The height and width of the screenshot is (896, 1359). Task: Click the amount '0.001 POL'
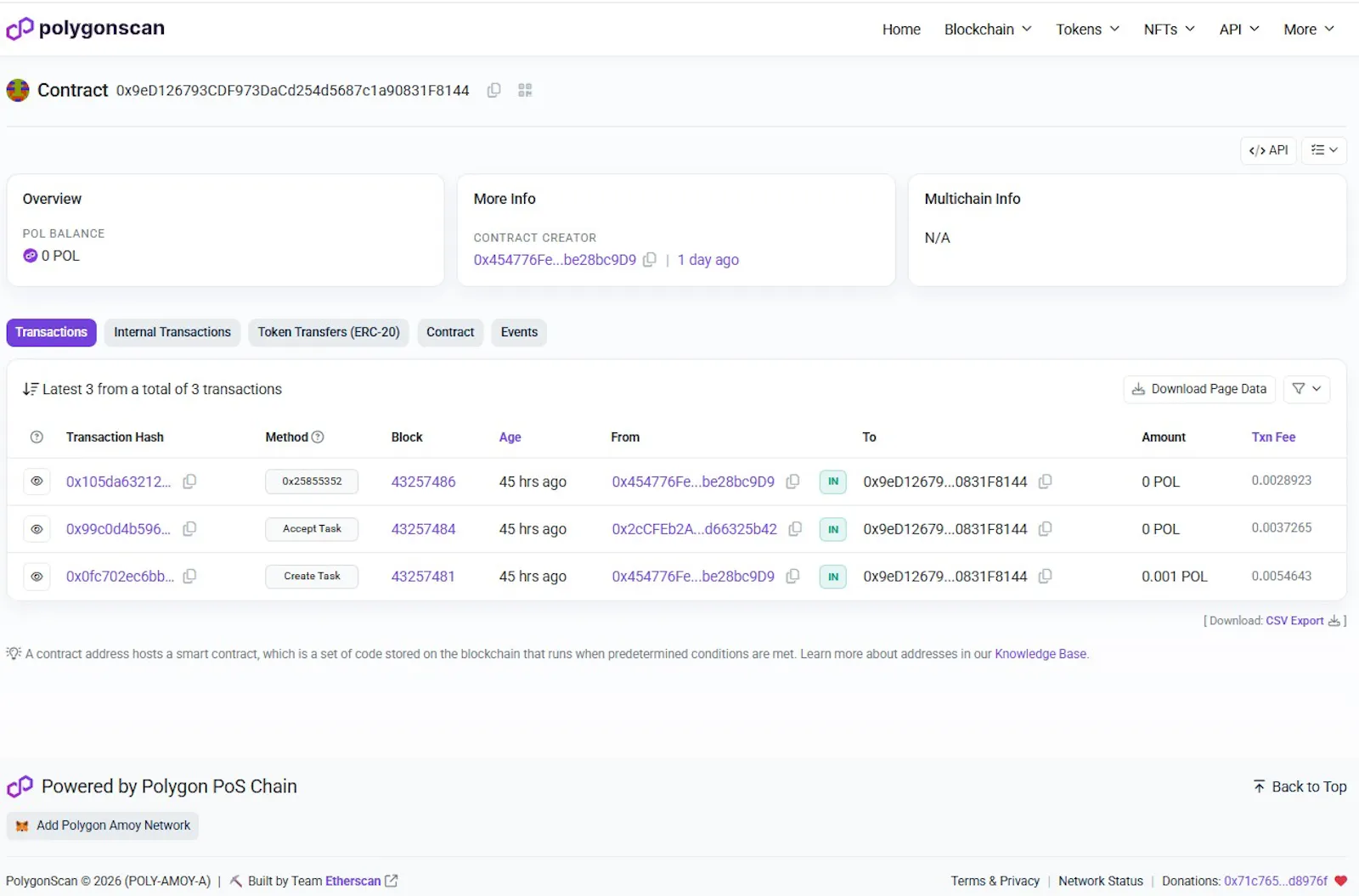1174,577
